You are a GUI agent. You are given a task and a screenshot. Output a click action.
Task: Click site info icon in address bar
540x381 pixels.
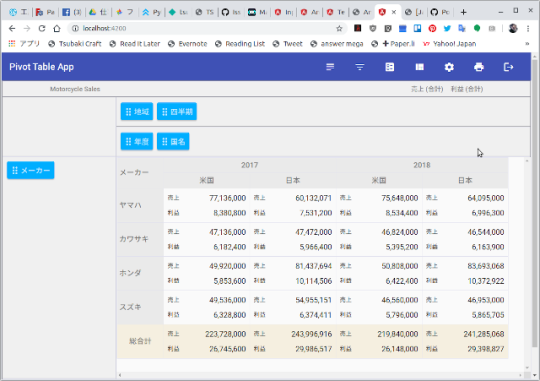(x=75, y=28)
